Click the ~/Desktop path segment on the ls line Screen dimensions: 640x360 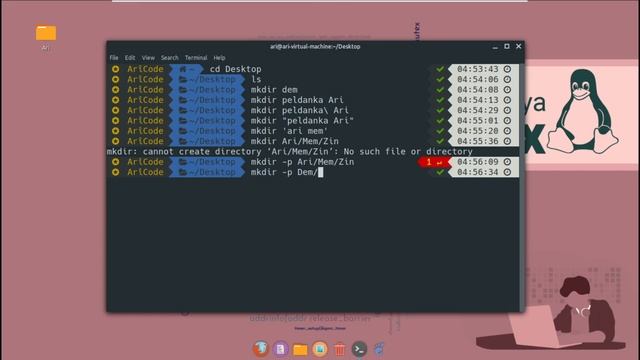pos(207,79)
